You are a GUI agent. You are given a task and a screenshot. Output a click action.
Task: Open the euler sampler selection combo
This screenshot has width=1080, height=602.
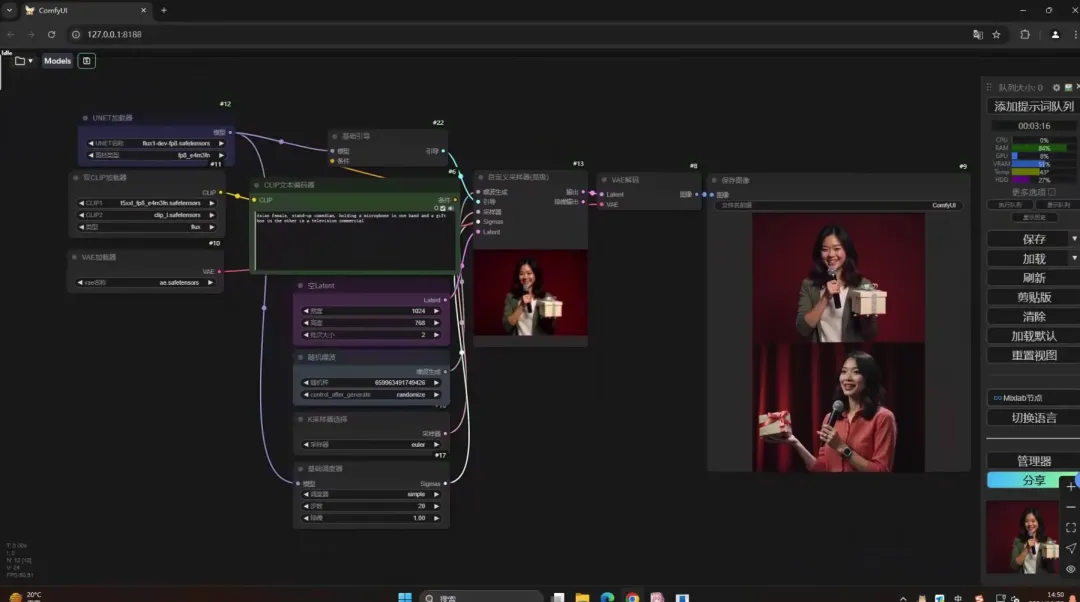click(371, 445)
